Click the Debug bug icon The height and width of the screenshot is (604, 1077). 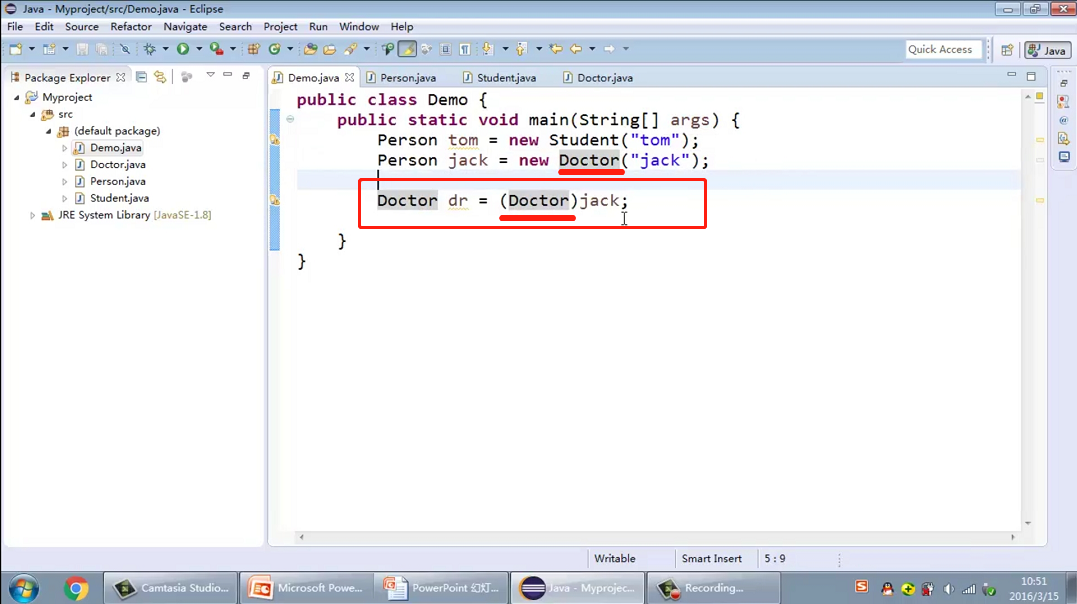pyautogui.click(x=149, y=49)
